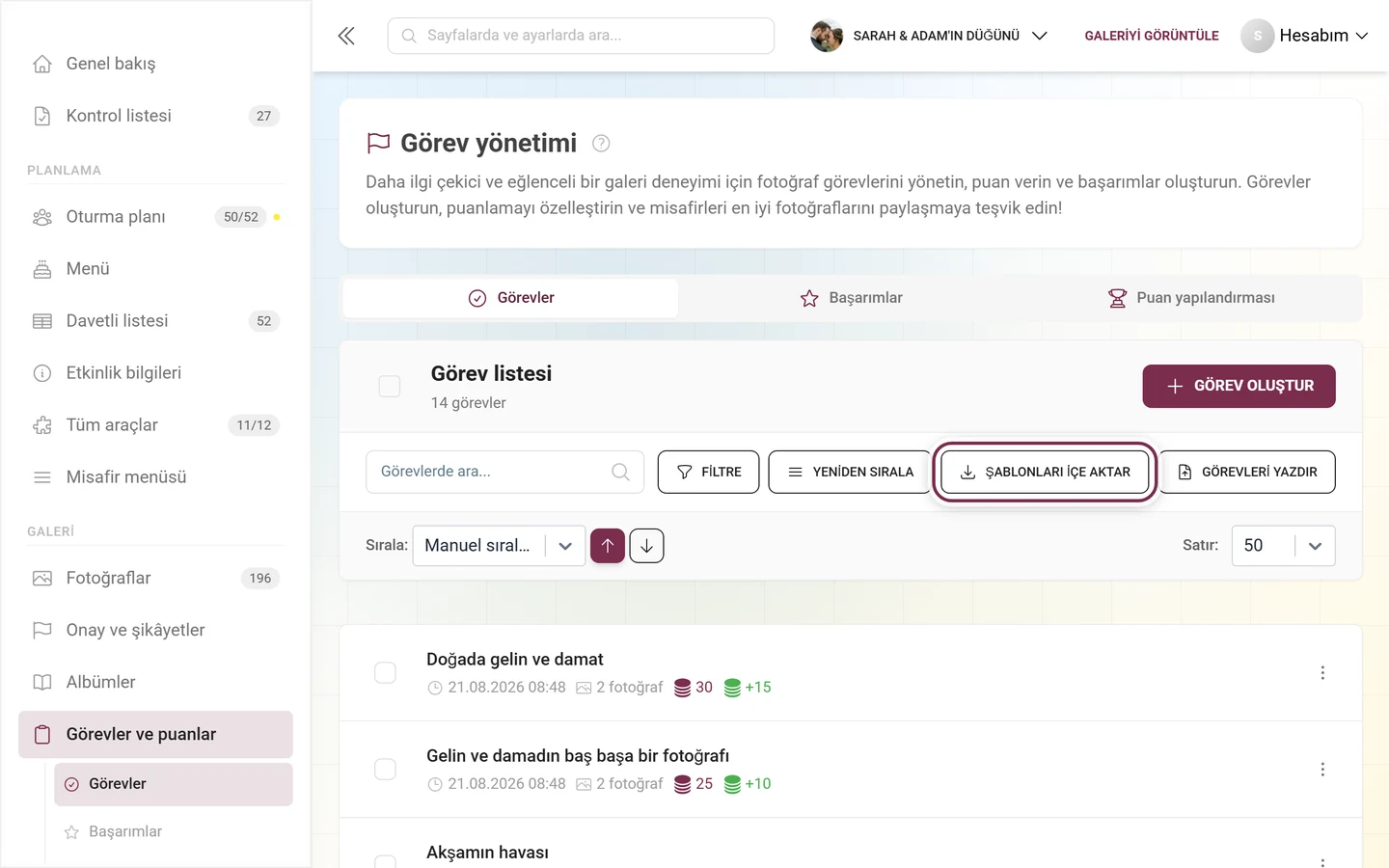Switch to the Başarımlar tab
Image resolution: width=1389 pixels, height=868 pixels.
(x=851, y=298)
